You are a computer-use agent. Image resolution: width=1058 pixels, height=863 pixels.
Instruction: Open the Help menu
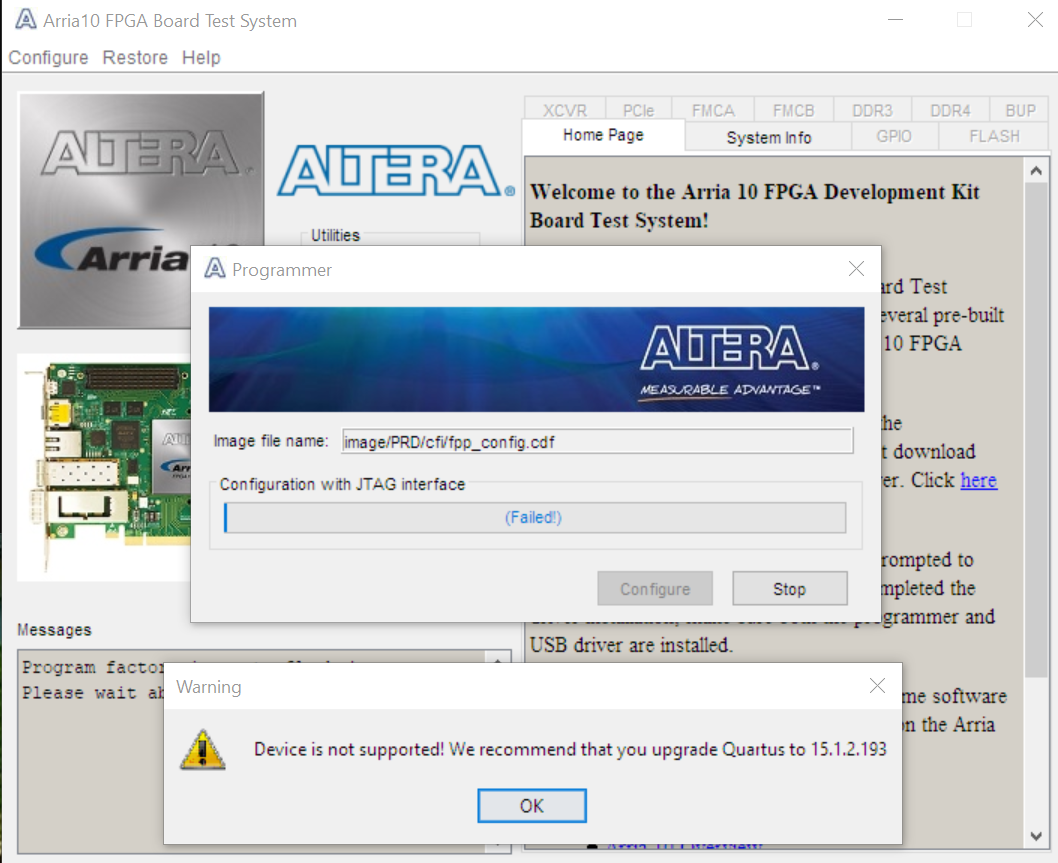(201, 57)
